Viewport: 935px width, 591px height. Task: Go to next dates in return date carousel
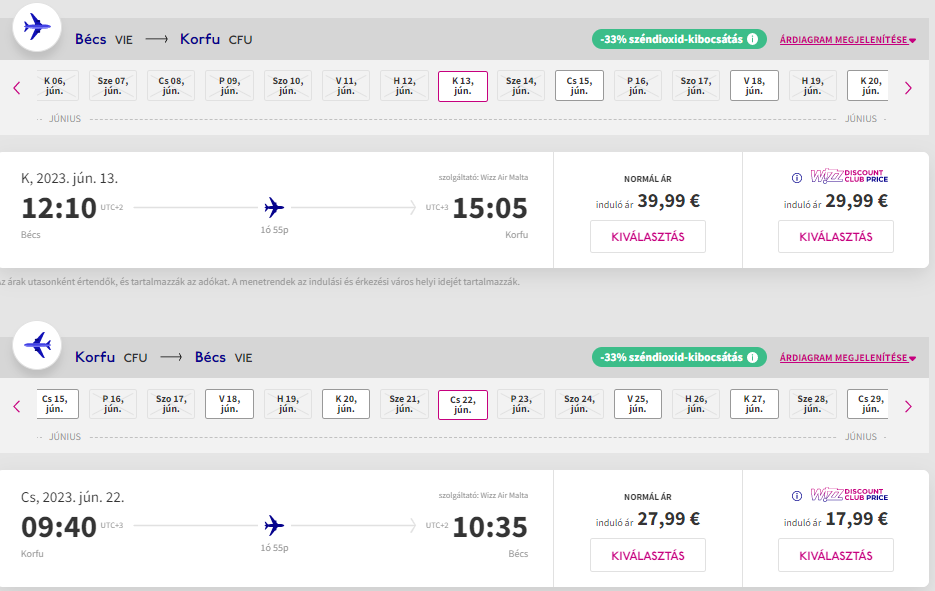tap(908, 406)
